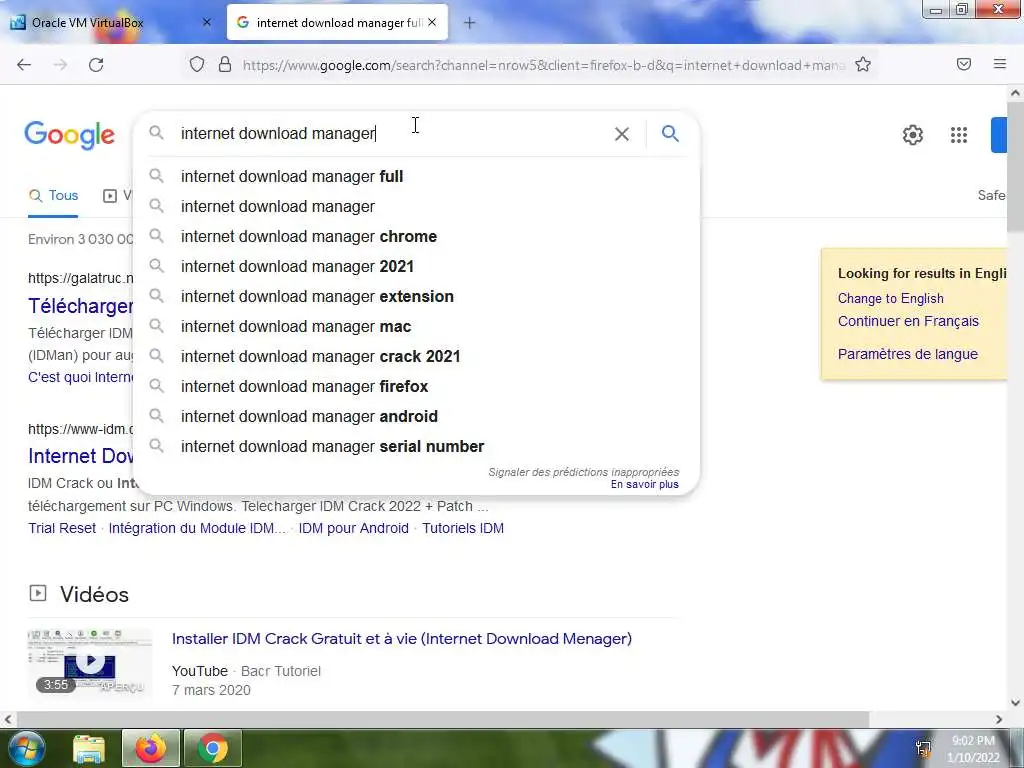Click the padlock site info icon
Viewport: 1024px width, 768px height.
tap(225, 65)
